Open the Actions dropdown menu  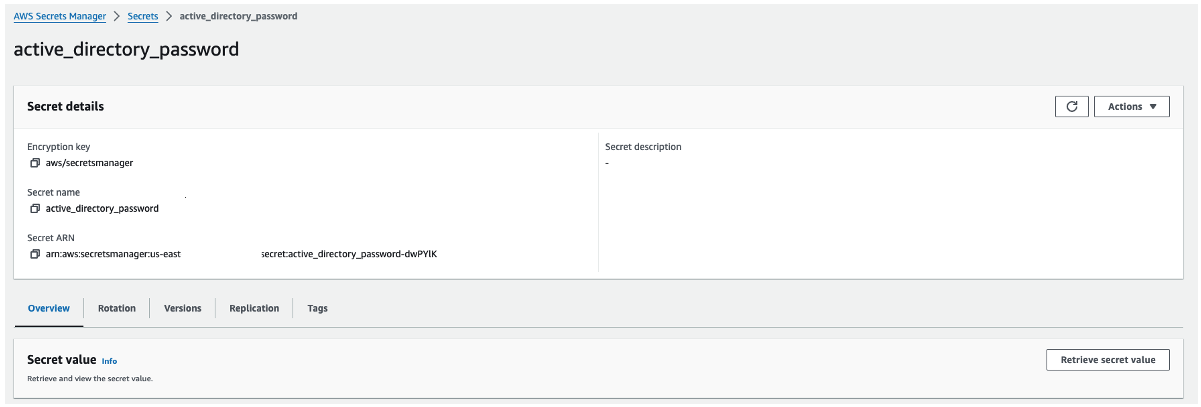tap(1132, 106)
